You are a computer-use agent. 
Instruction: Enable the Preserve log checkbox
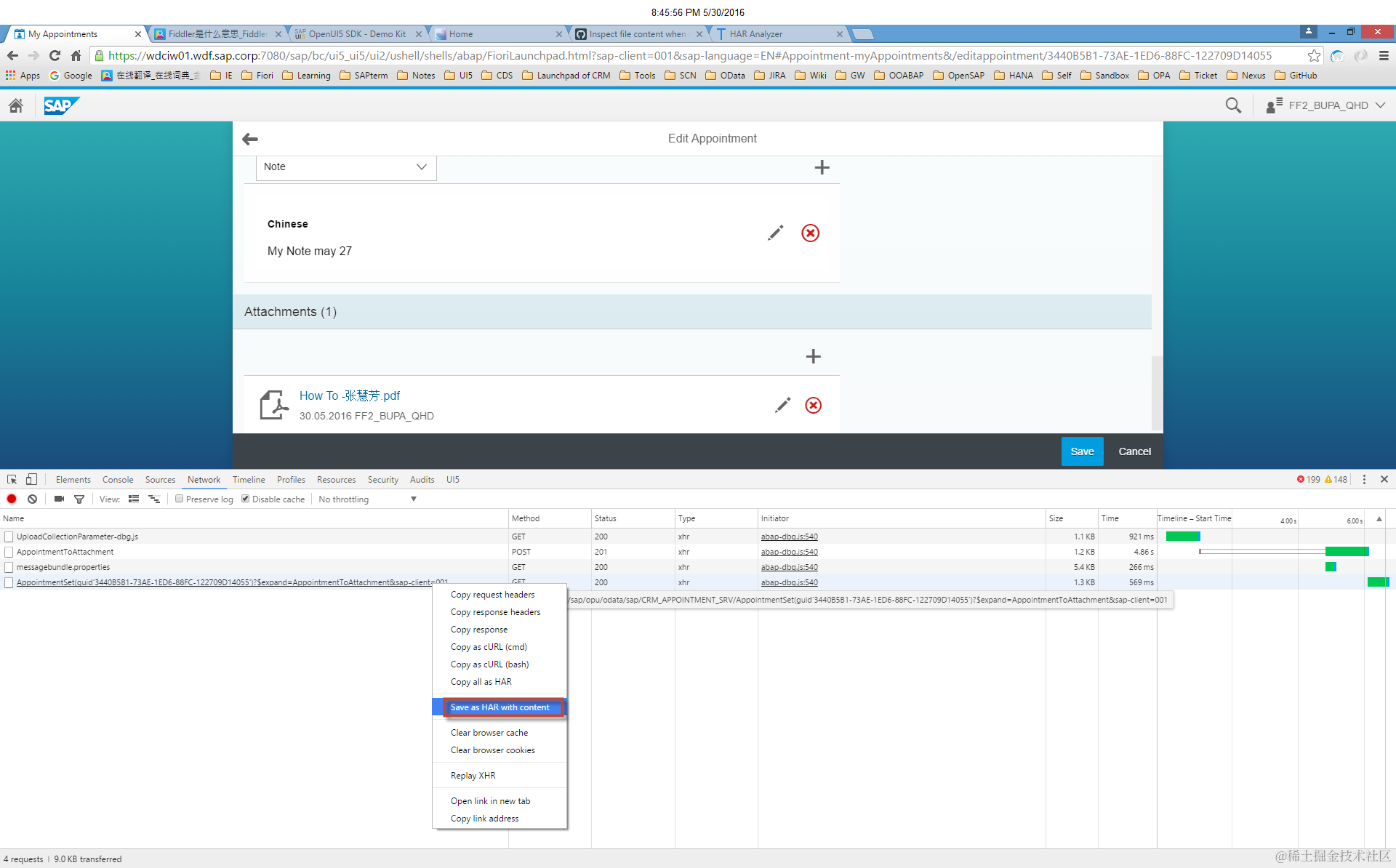pos(180,499)
